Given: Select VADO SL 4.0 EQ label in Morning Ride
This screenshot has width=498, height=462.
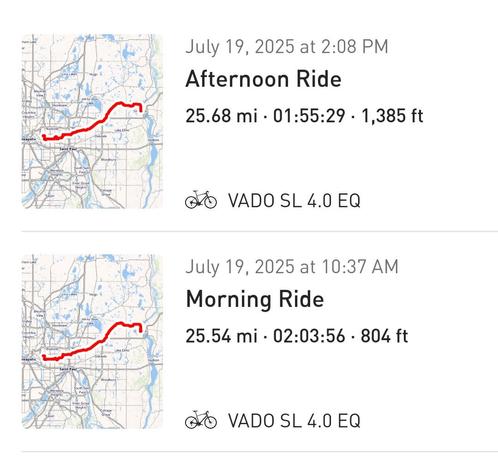Looking at the screenshot, I should 294,421.
